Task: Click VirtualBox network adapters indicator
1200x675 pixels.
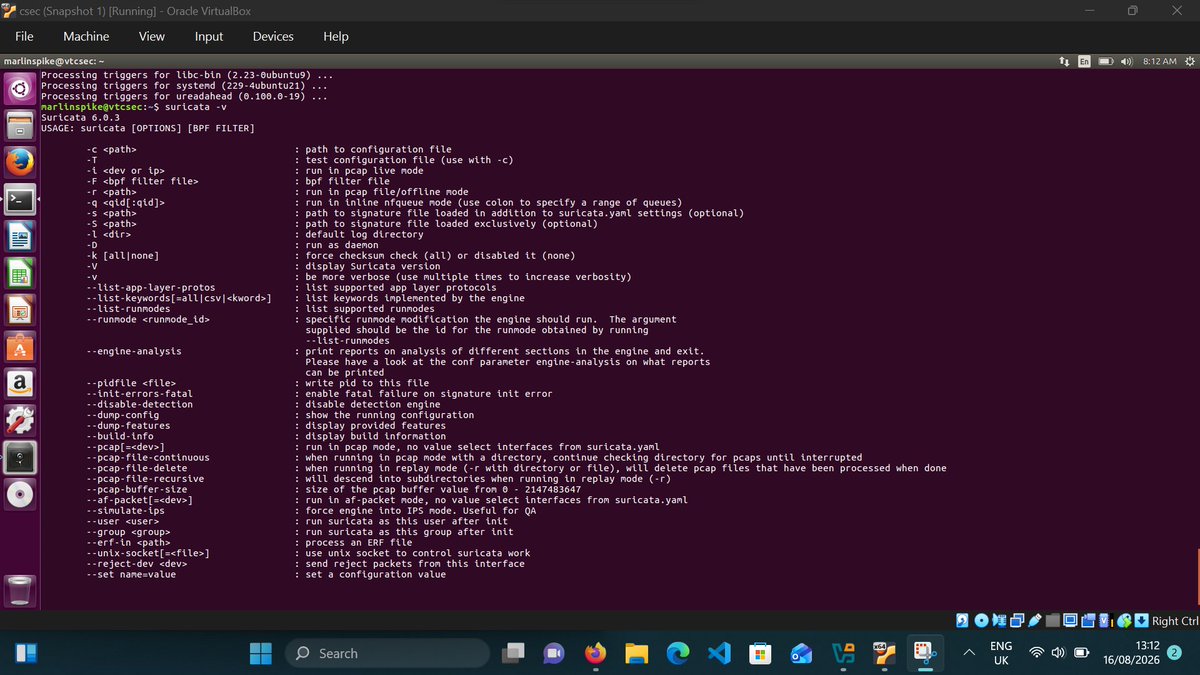Action: click(1017, 621)
